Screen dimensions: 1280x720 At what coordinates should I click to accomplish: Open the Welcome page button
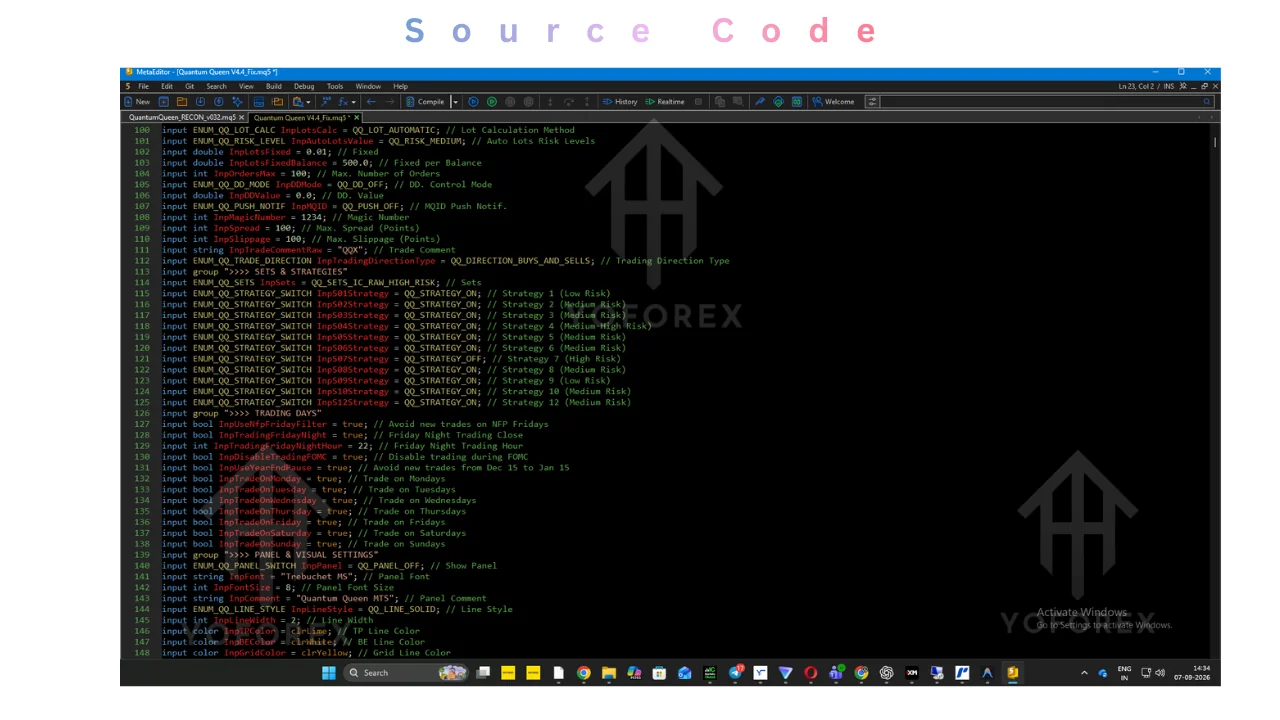(833, 101)
